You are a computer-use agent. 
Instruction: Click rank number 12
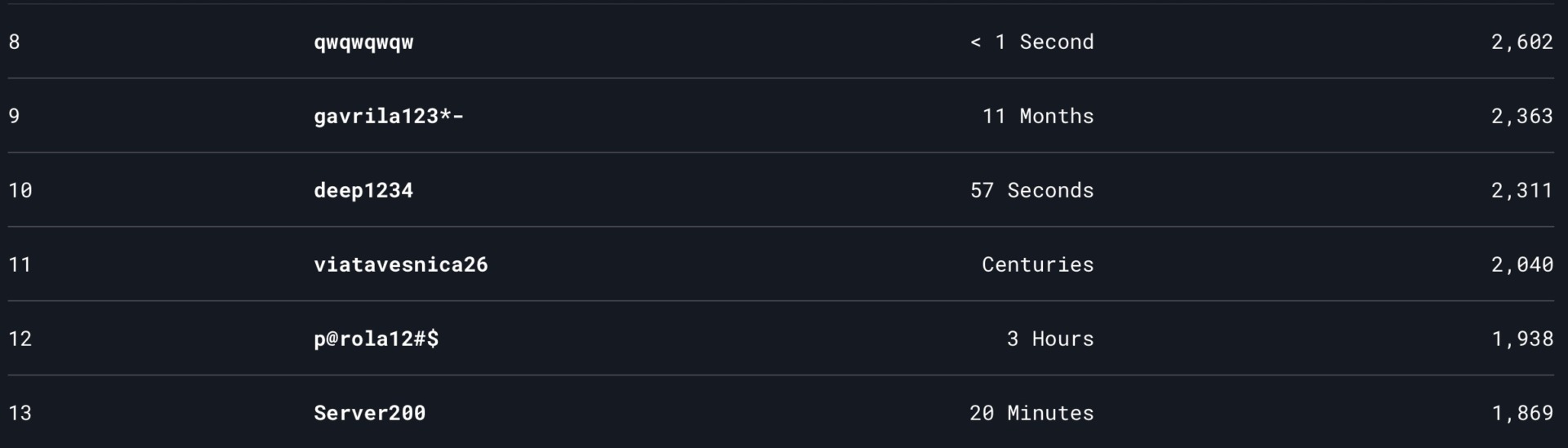coord(20,339)
